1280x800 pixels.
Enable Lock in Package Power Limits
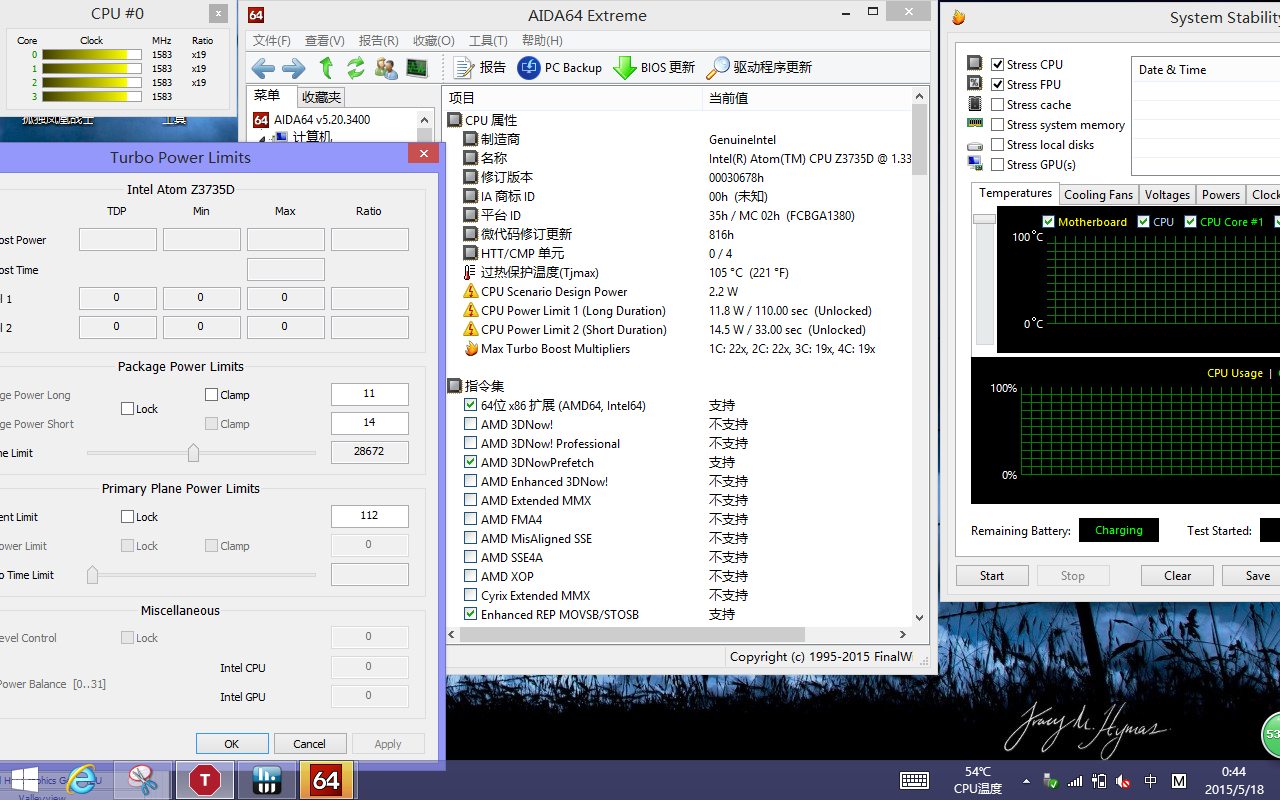pos(127,409)
